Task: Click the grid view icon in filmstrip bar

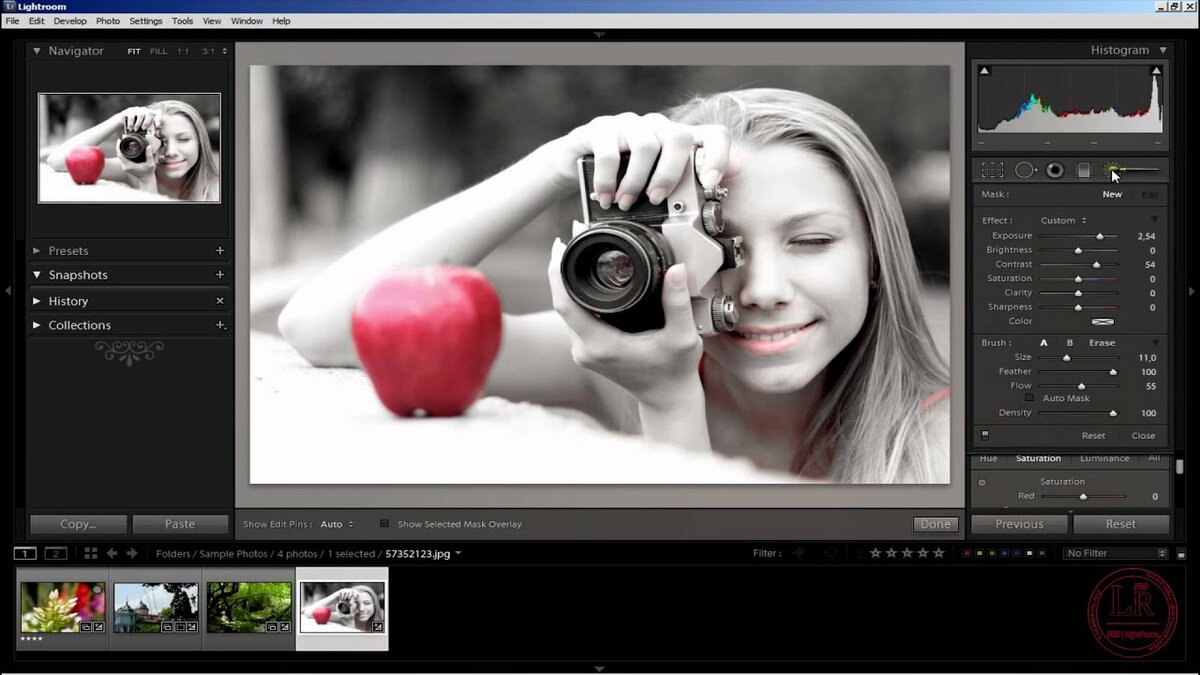Action: 91,553
